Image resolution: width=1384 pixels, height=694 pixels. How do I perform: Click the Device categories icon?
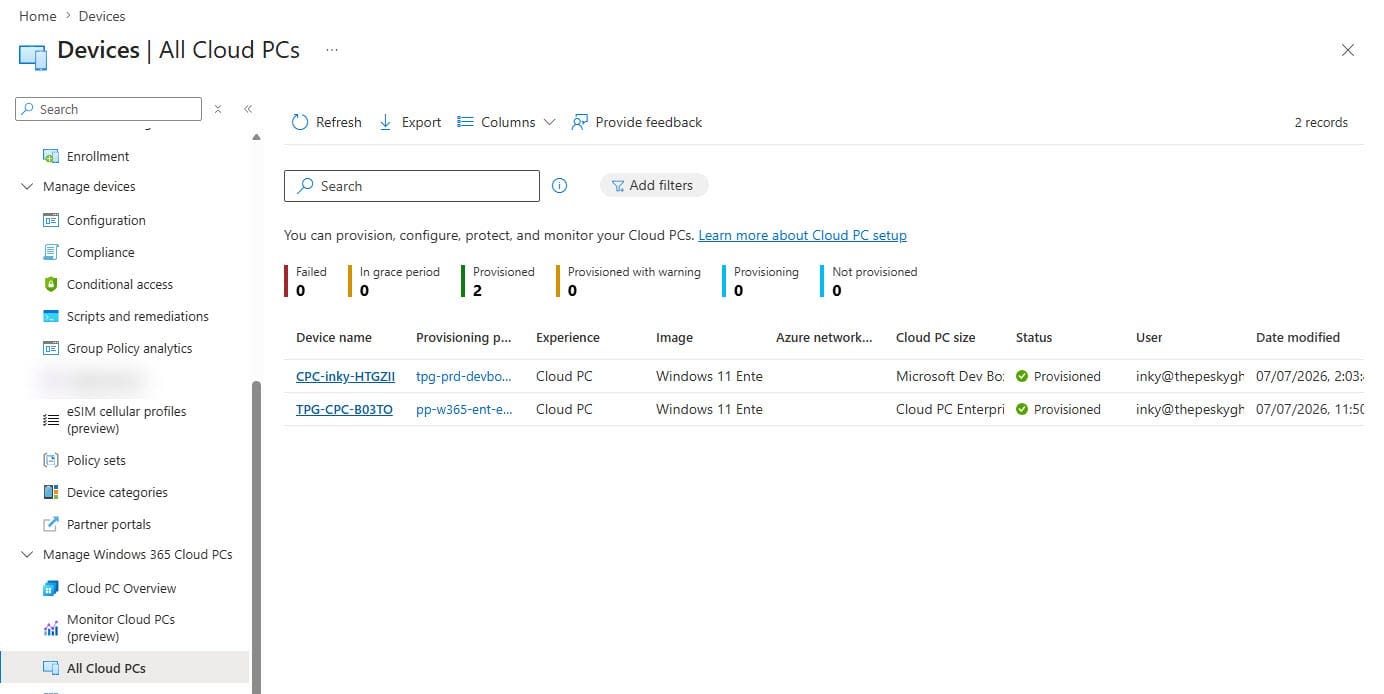[51, 492]
